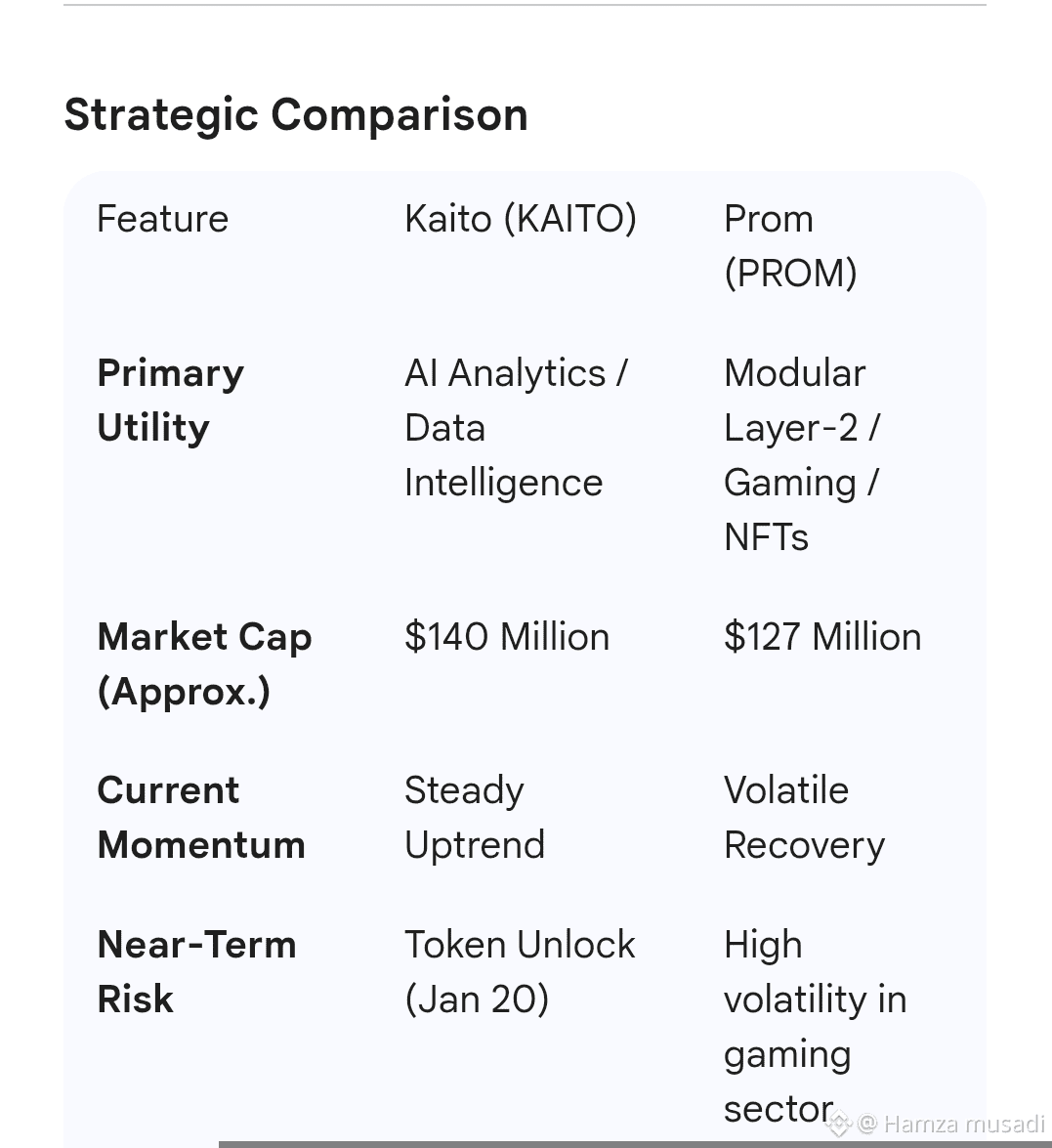Click the "Volatile Recovery" cell
This screenshot has height=1148, width=1052.
(x=804, y=817)
